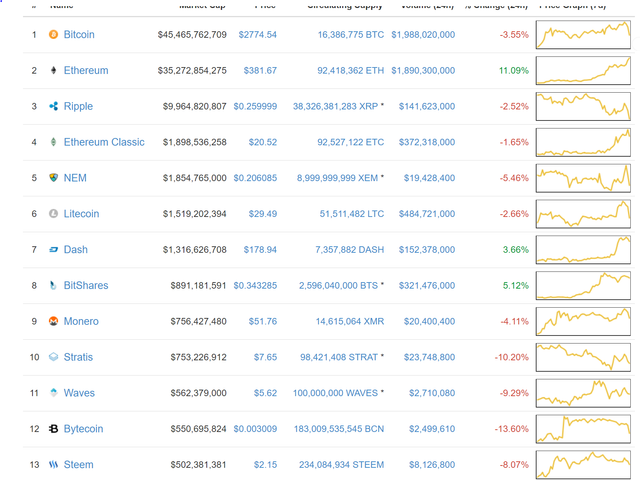Click the Bitcoin coin icon
The image size is (640, 480).
click(53, 35)
